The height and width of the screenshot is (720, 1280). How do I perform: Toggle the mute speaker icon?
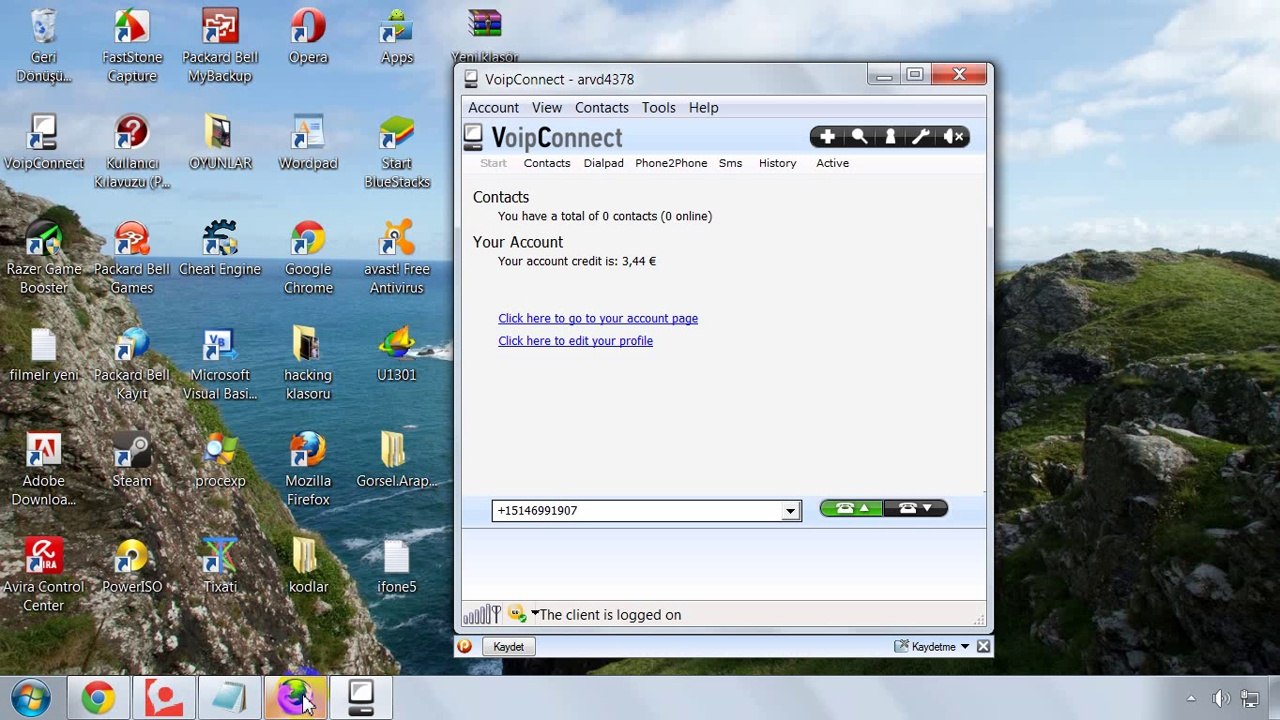(953, 137)
